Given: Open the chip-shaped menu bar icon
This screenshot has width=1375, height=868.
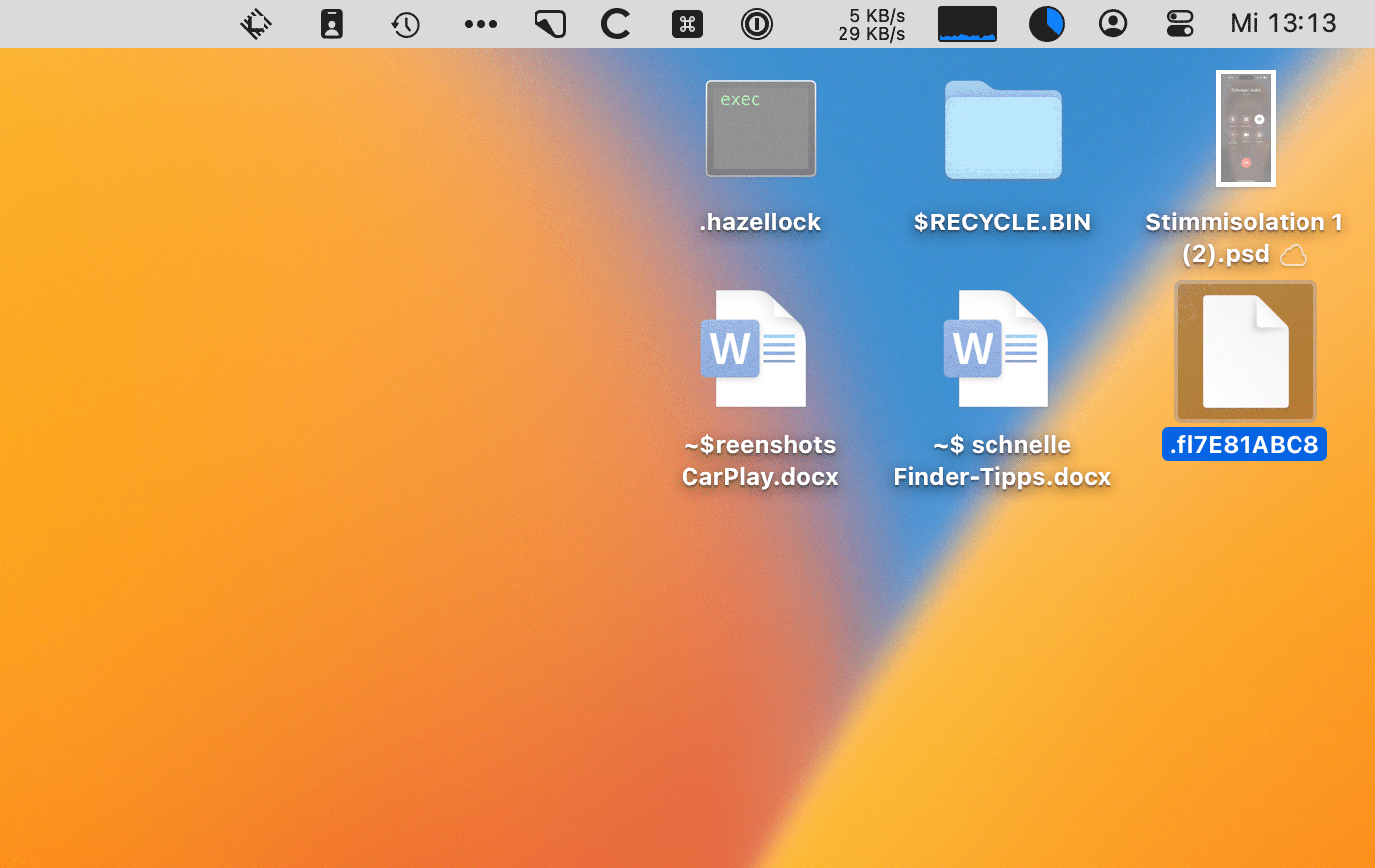Looking at the screenshot, I should (x=256, y=24).
